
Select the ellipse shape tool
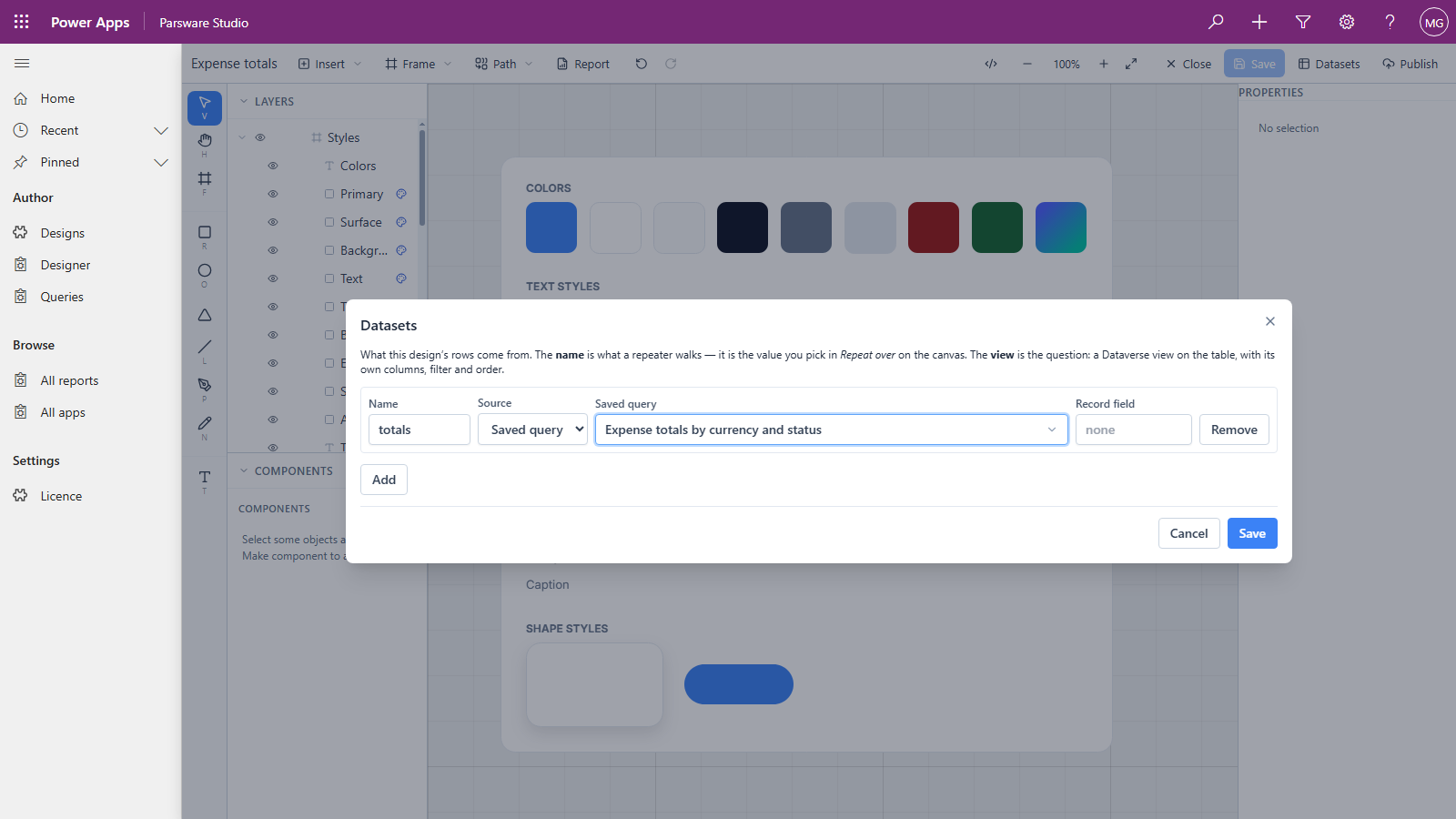tap(205, 274)
